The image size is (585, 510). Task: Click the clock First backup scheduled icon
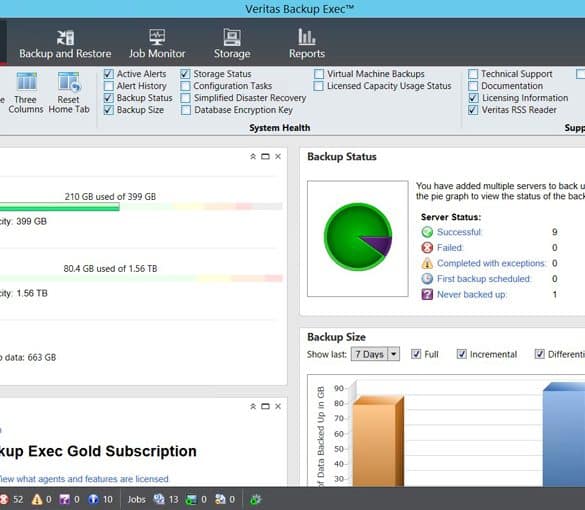pyautogui.click(x=427, y=279)
